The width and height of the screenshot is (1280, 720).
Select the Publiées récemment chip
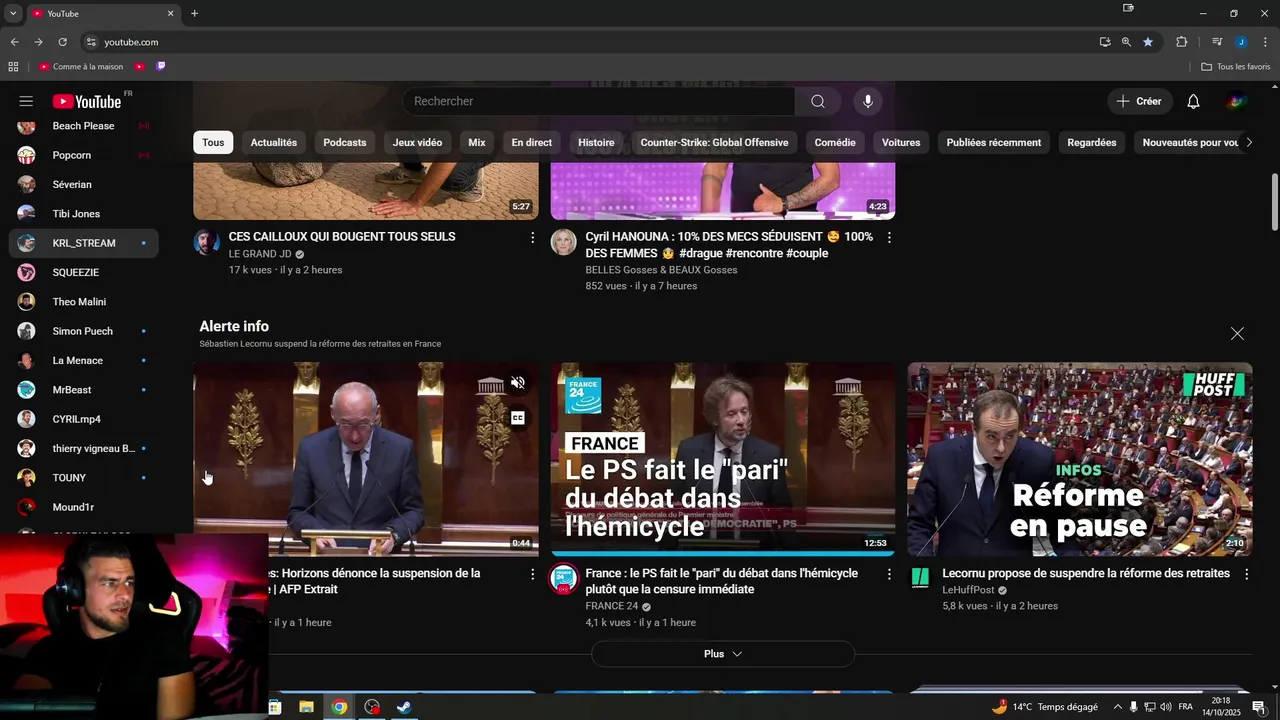pos(994,142)
